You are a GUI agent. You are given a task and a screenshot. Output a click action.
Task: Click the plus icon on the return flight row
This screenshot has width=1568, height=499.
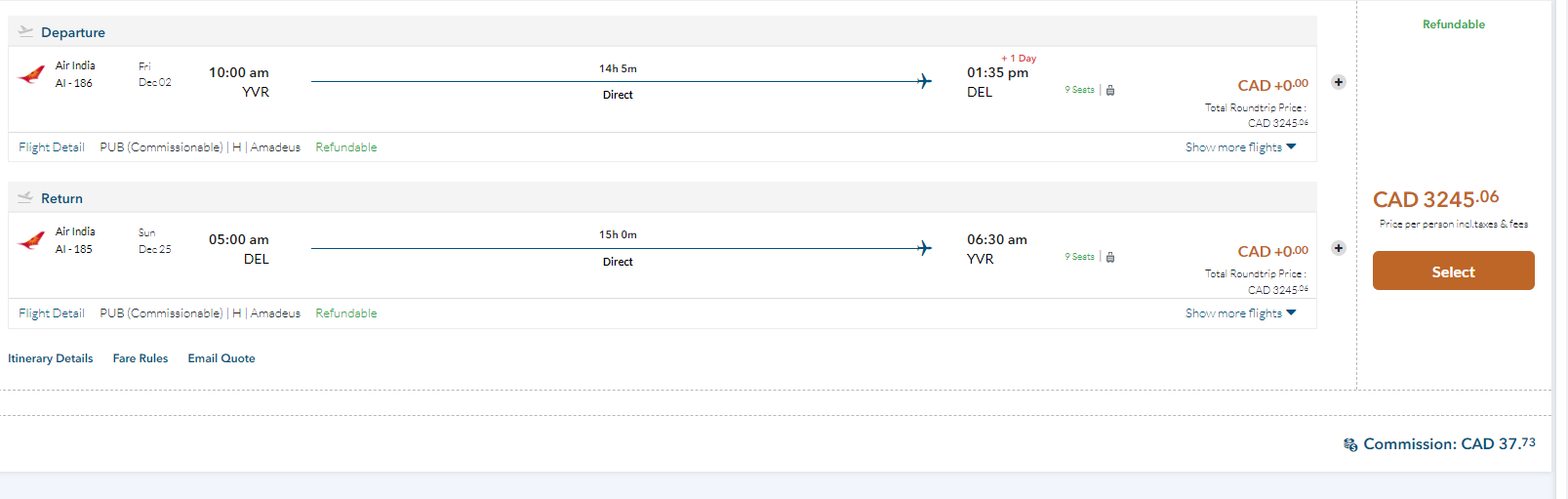tap(1339, 248)
